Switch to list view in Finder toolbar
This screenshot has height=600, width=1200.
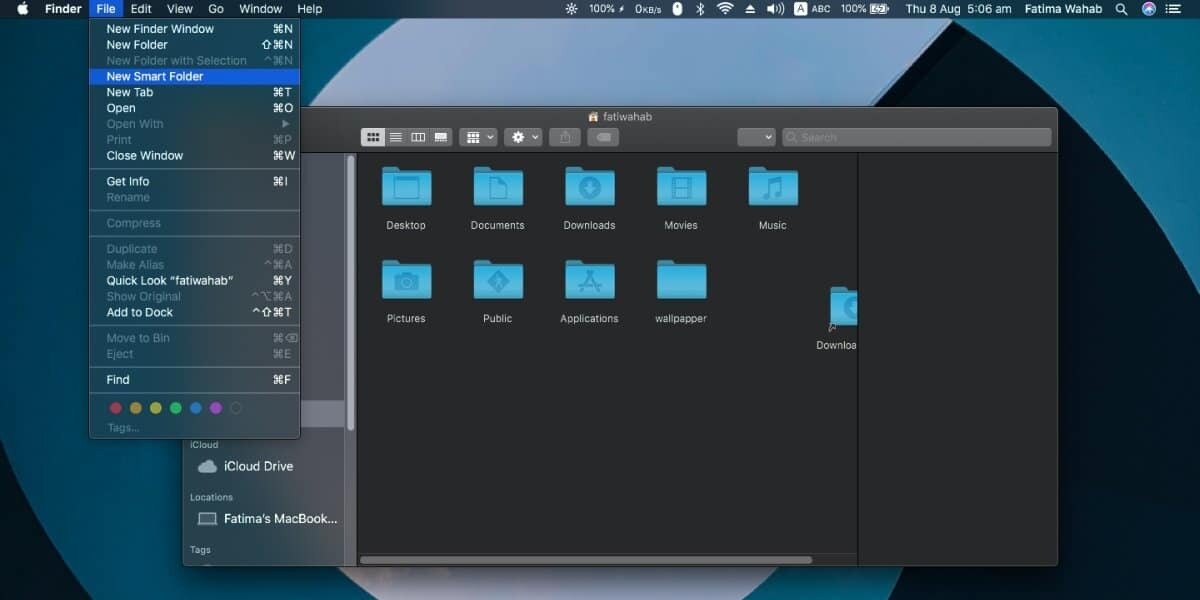pos(395,137)
